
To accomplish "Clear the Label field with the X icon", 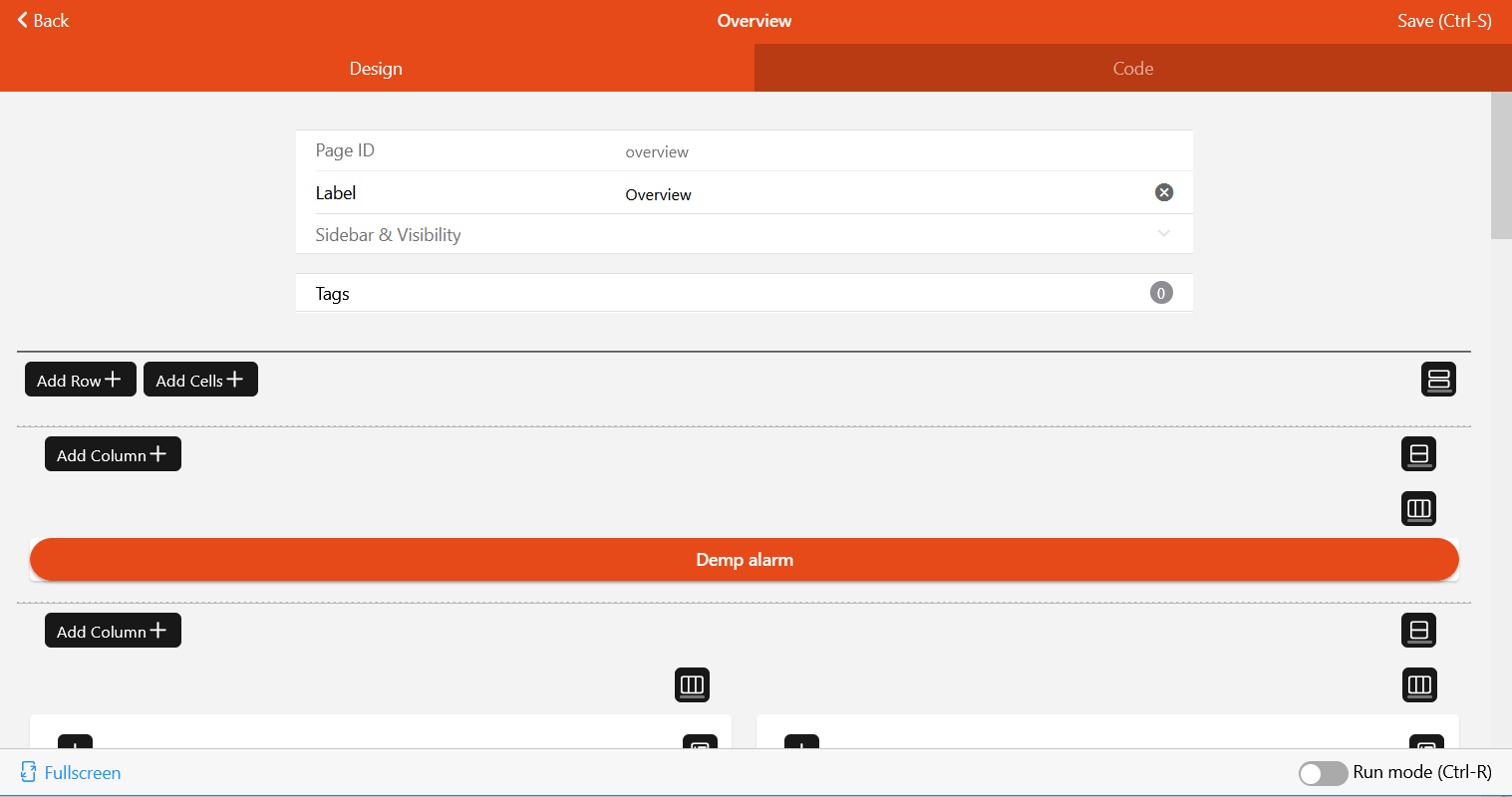I will point(1163,192).
